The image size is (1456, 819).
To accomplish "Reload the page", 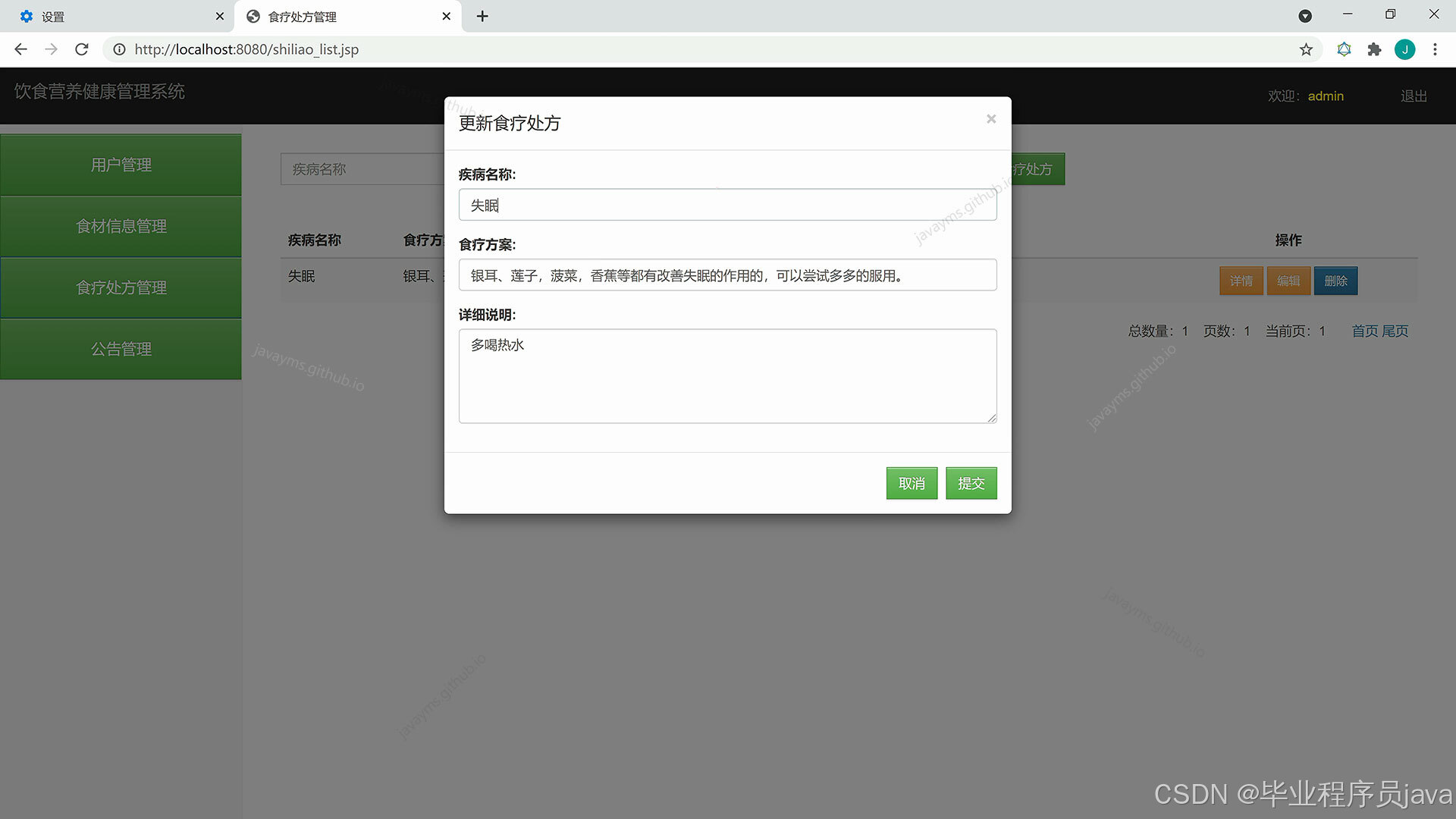I will click(82, 49).
